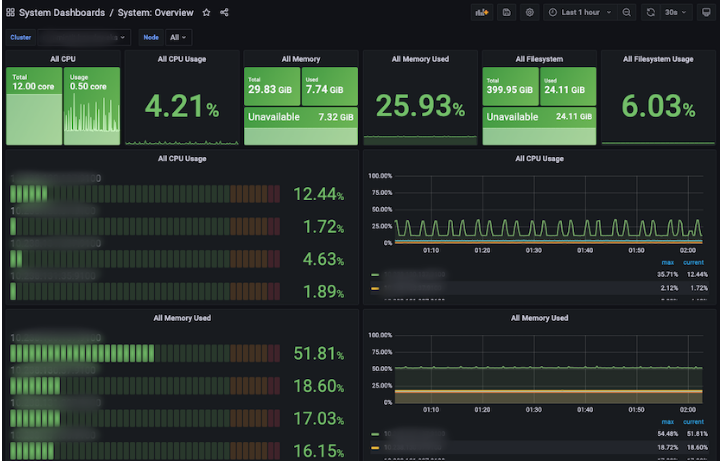Refresh the dashboard now
Viewport: 724px width, 472px height.
coord(651,12)
